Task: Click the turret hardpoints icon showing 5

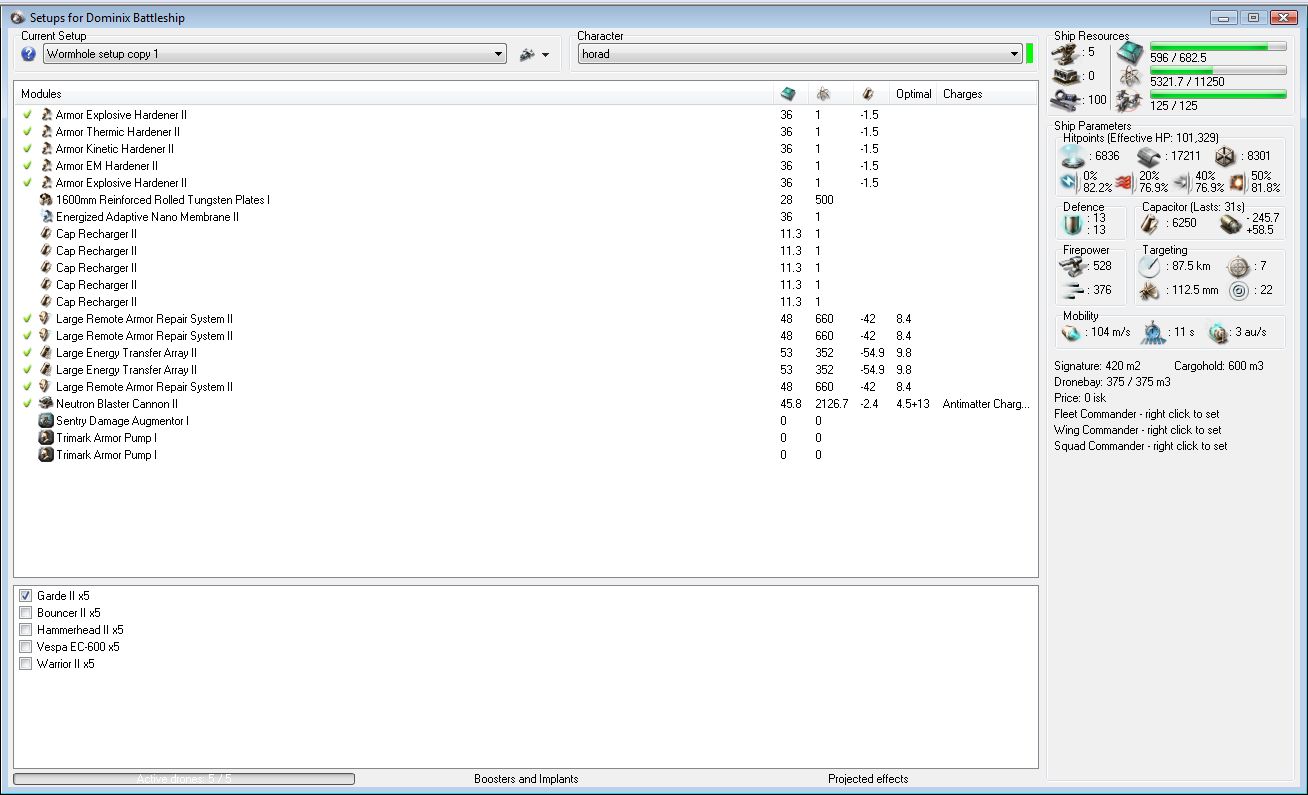Action: tap(1066, 52)
